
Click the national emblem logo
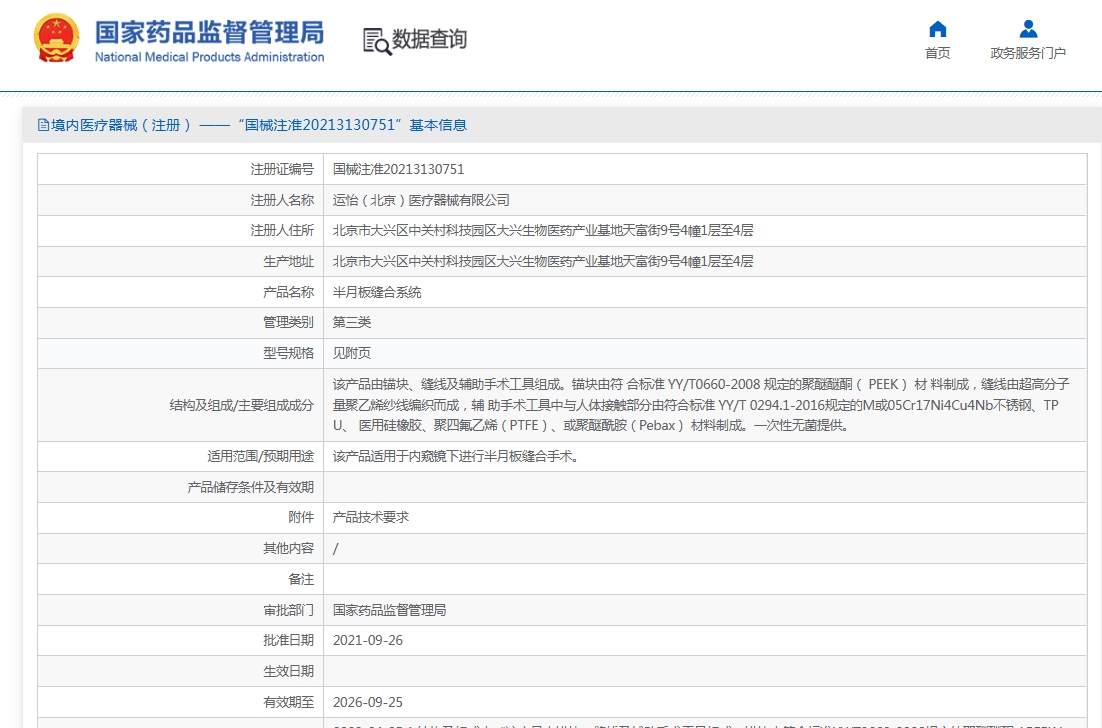point(56,38)
